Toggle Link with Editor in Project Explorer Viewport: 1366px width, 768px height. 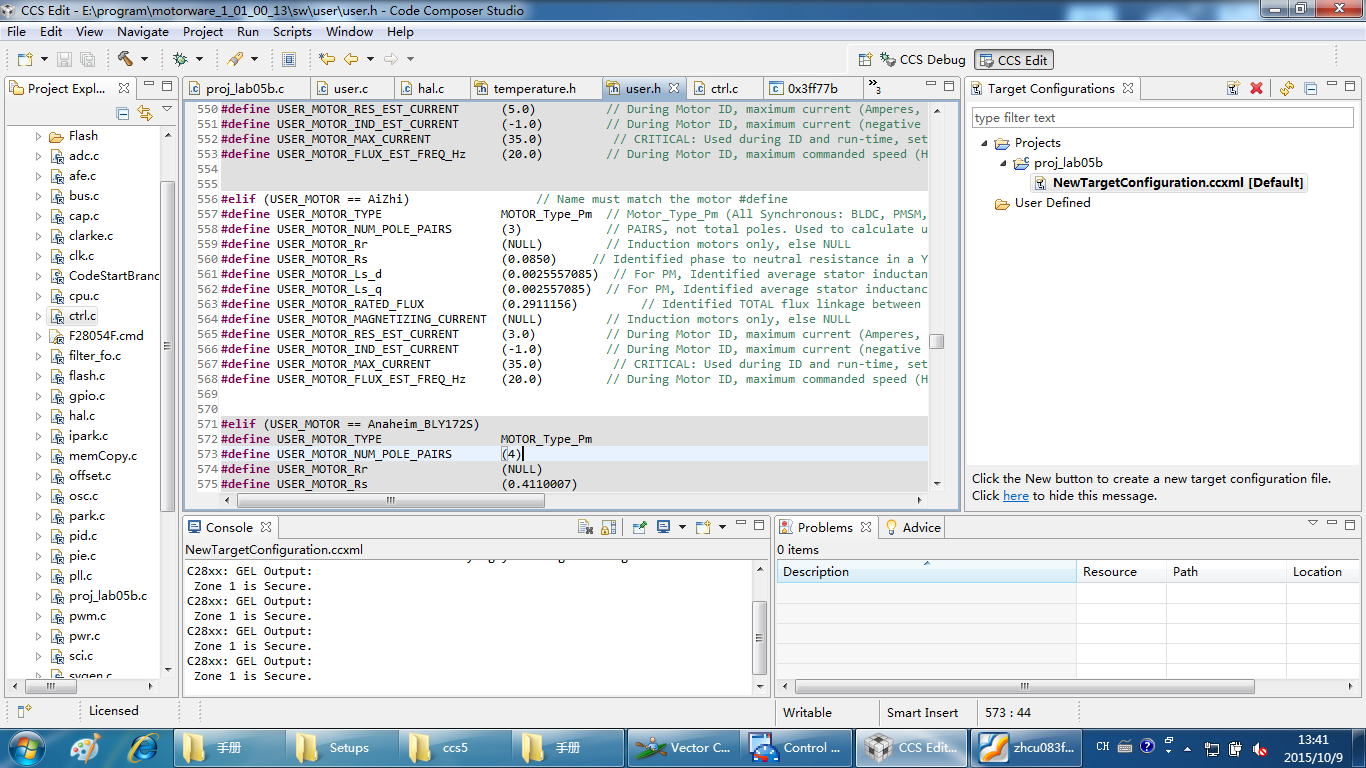[145, 113]
